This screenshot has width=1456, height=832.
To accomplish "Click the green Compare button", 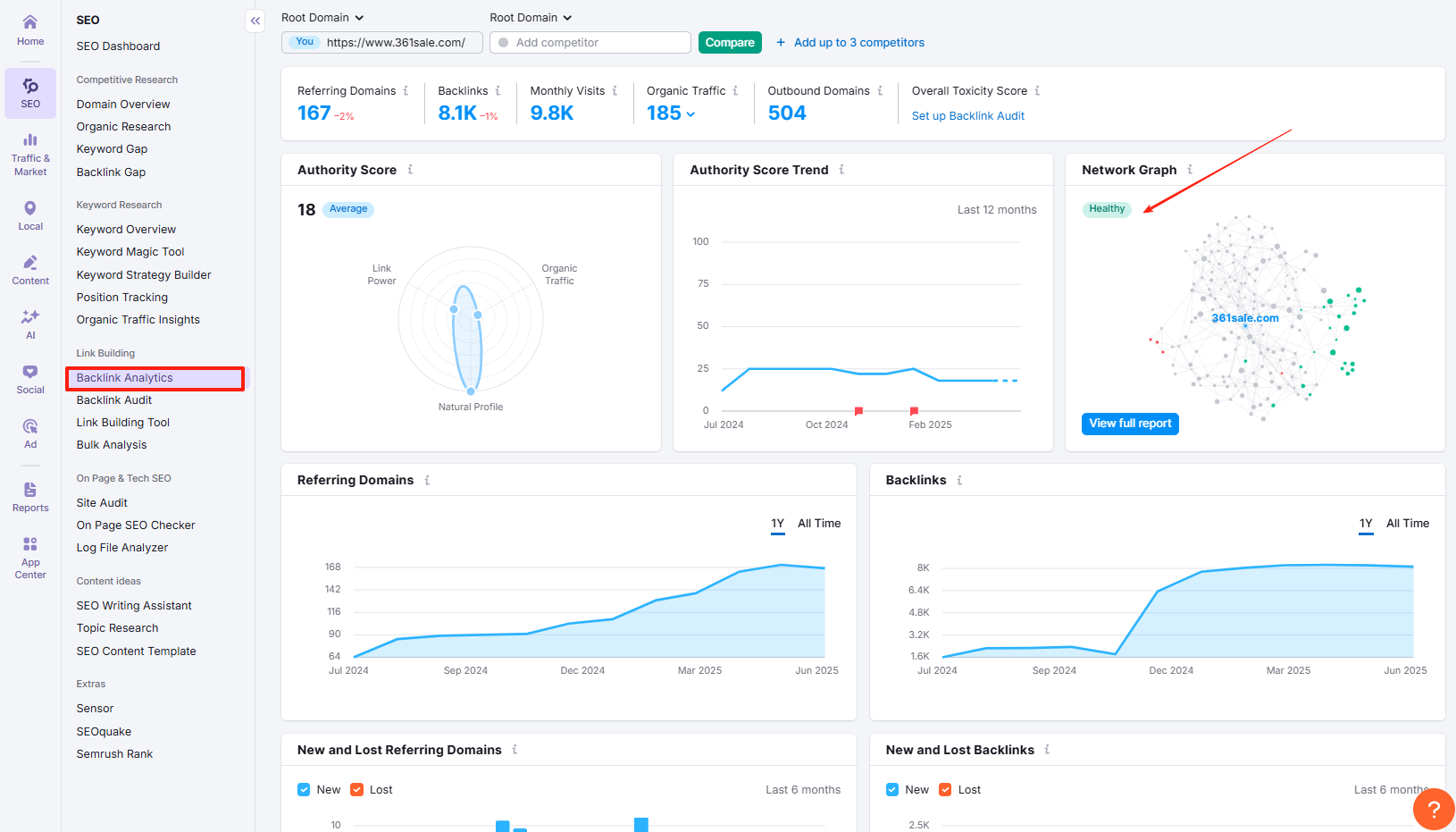I will [x=730, y=43].
